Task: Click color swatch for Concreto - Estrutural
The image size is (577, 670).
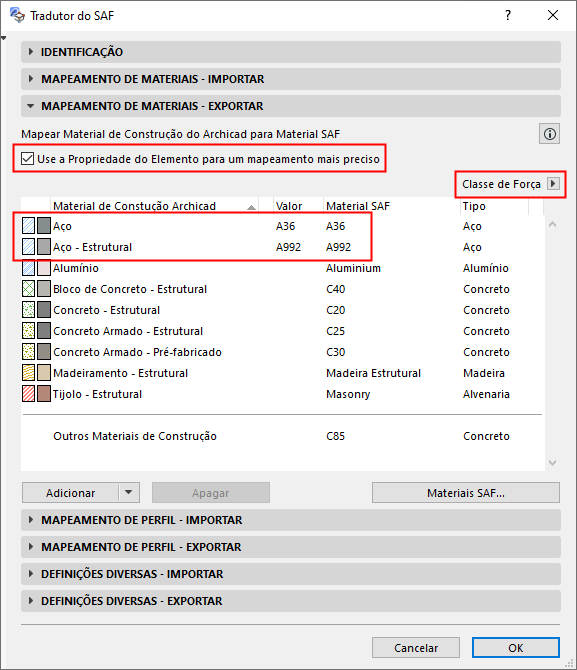Action: [x=44, y=309]
